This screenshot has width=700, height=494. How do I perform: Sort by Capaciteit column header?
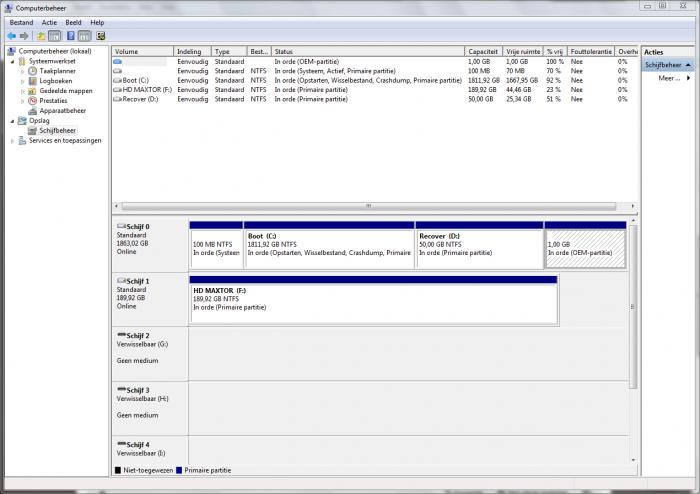[x=483, y=51]
